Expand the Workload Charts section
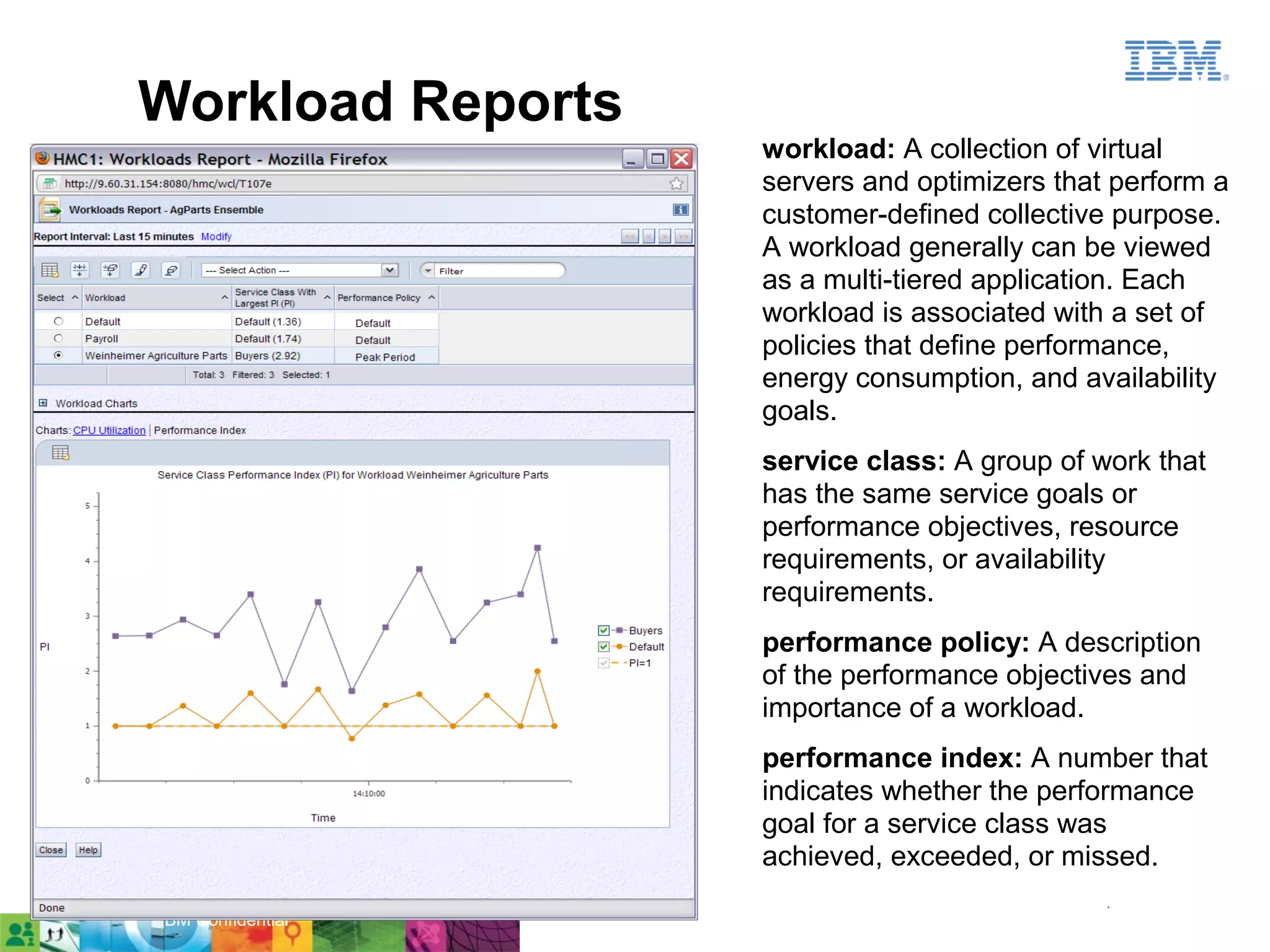1270x952 pixels. click(x=43, y=403)
